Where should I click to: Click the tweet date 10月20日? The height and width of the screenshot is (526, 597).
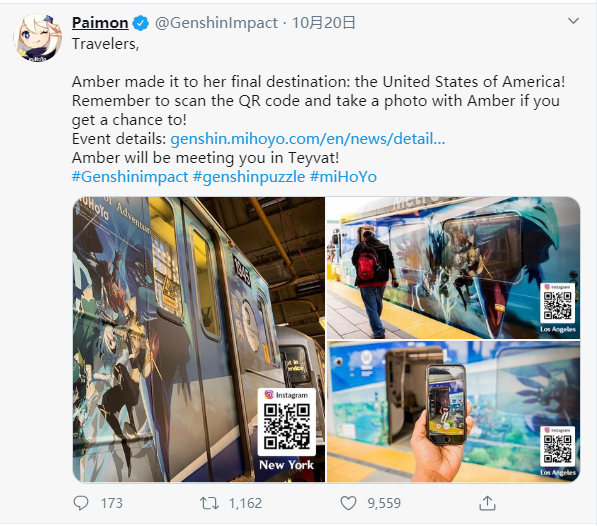[324, 23]
